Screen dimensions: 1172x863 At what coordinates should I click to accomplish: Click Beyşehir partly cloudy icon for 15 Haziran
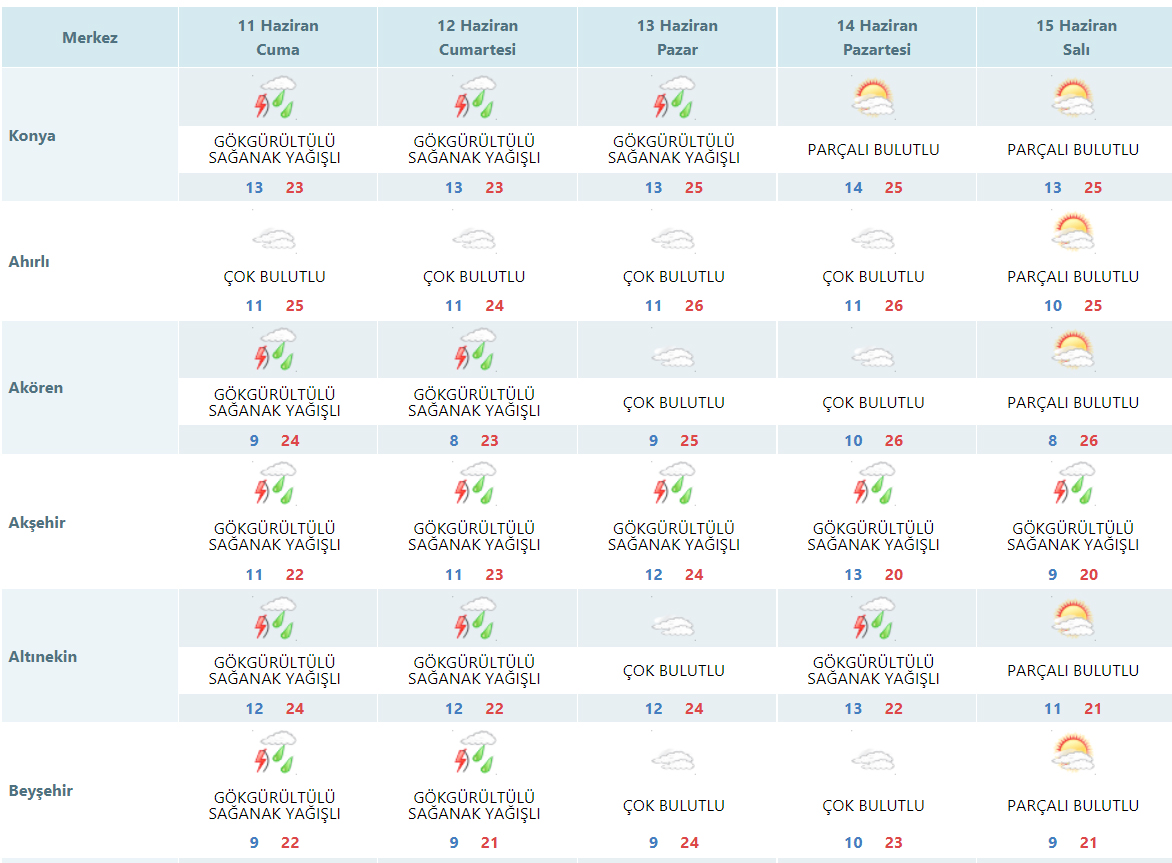coord(1073,753)
